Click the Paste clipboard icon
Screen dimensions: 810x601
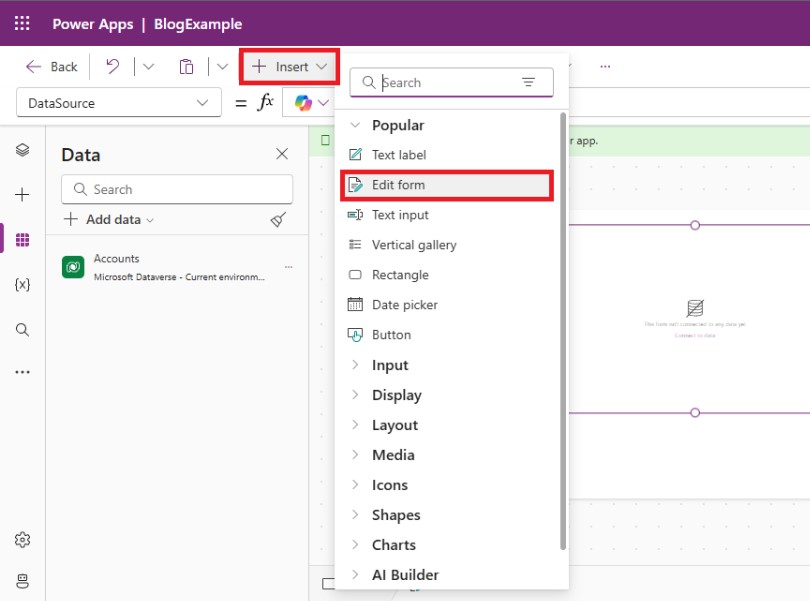coord(186,66)
